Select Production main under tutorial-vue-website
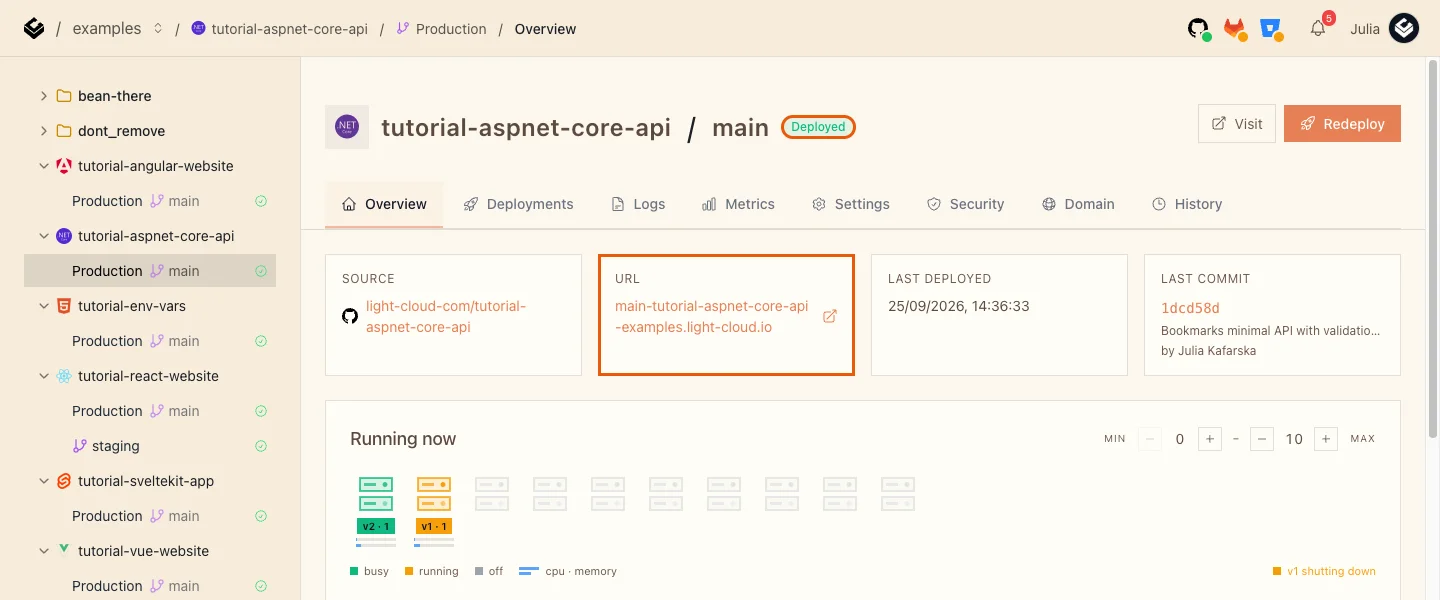1440x600 pixels. 150,586
